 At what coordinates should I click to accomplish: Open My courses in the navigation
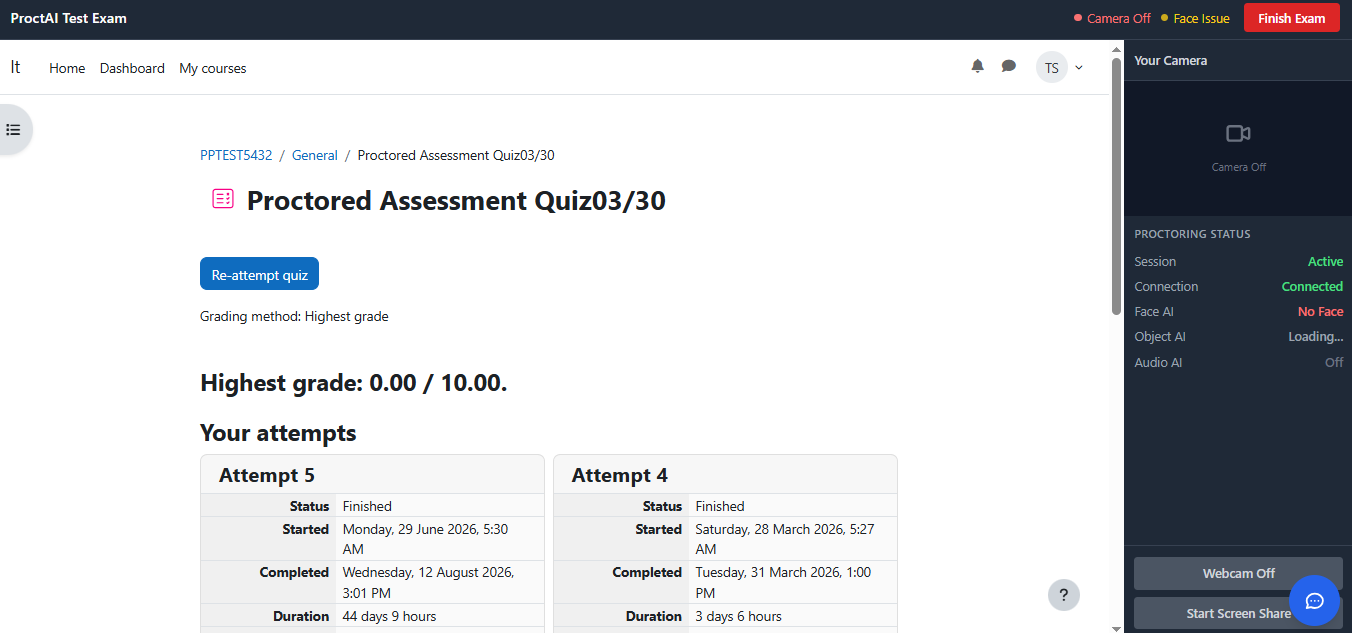tap(212, 68)
